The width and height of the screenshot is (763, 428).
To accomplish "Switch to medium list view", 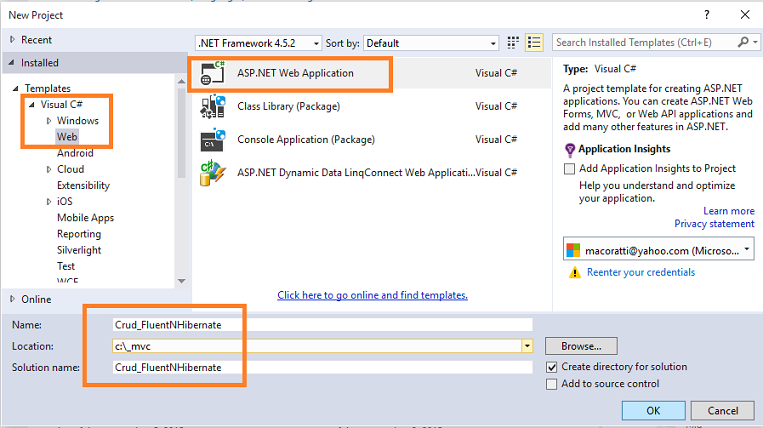I will click(534, 43).
